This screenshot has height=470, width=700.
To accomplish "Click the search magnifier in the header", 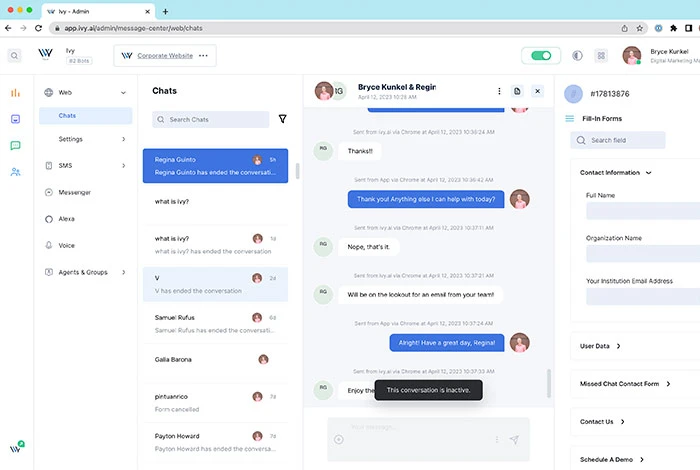I will [x=14, y=56].
